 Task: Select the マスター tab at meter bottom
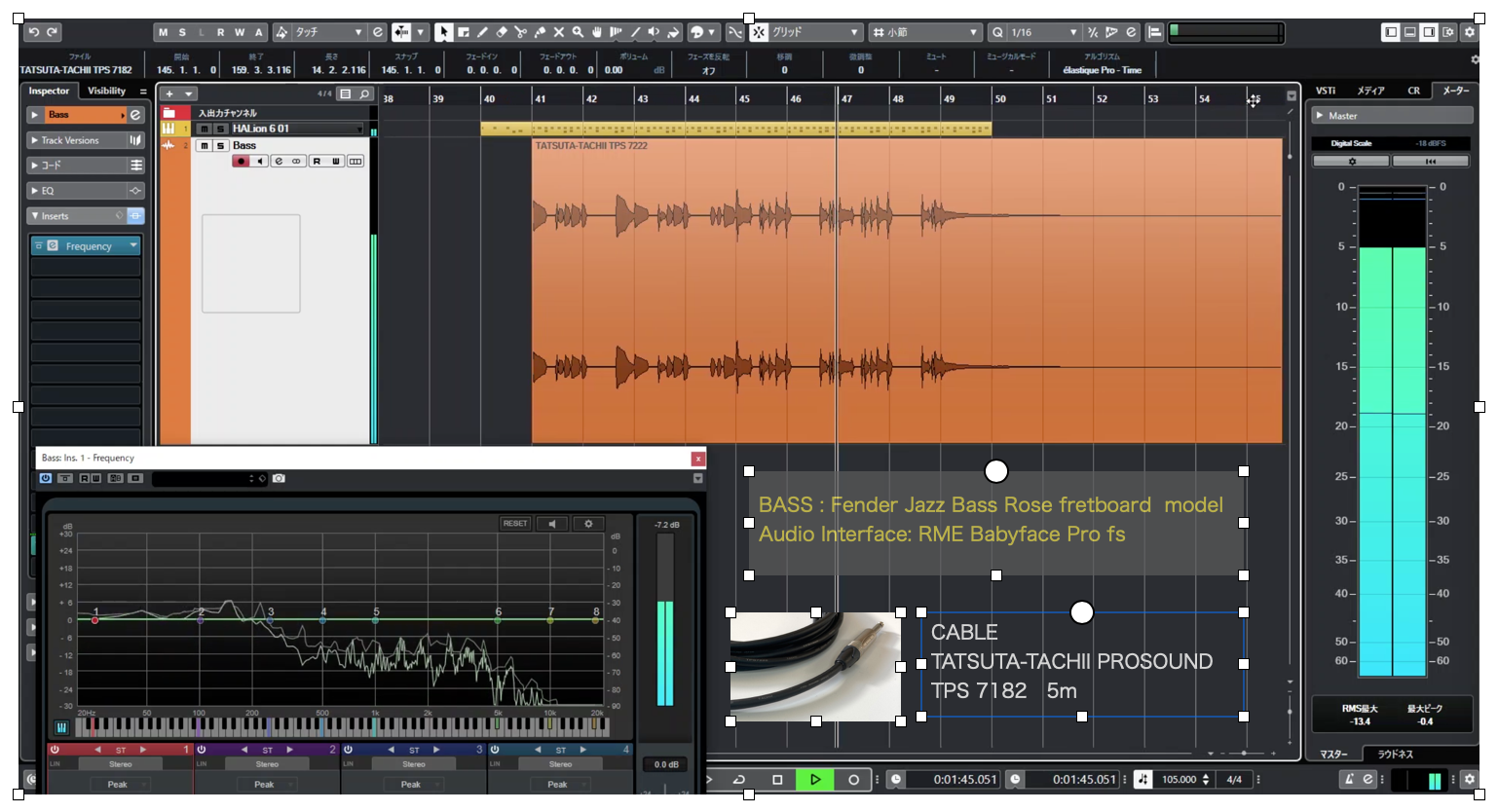(x=1333, y=754)
